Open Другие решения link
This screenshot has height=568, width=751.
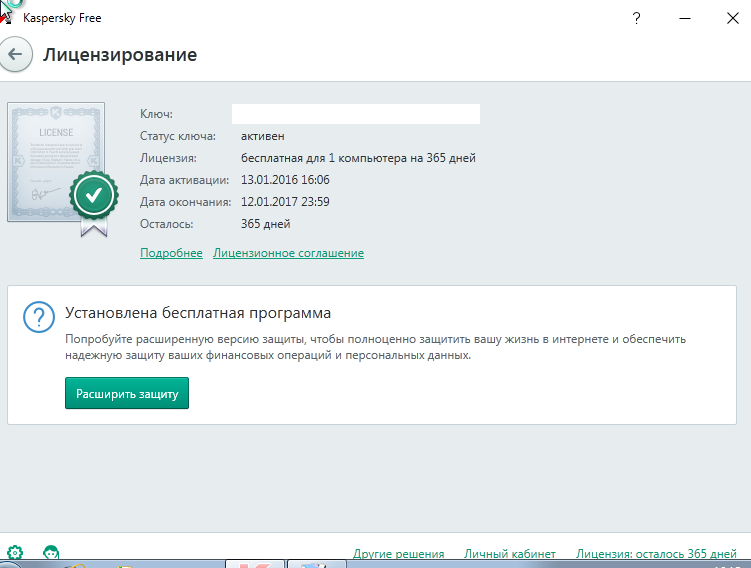tap(398, 554)
